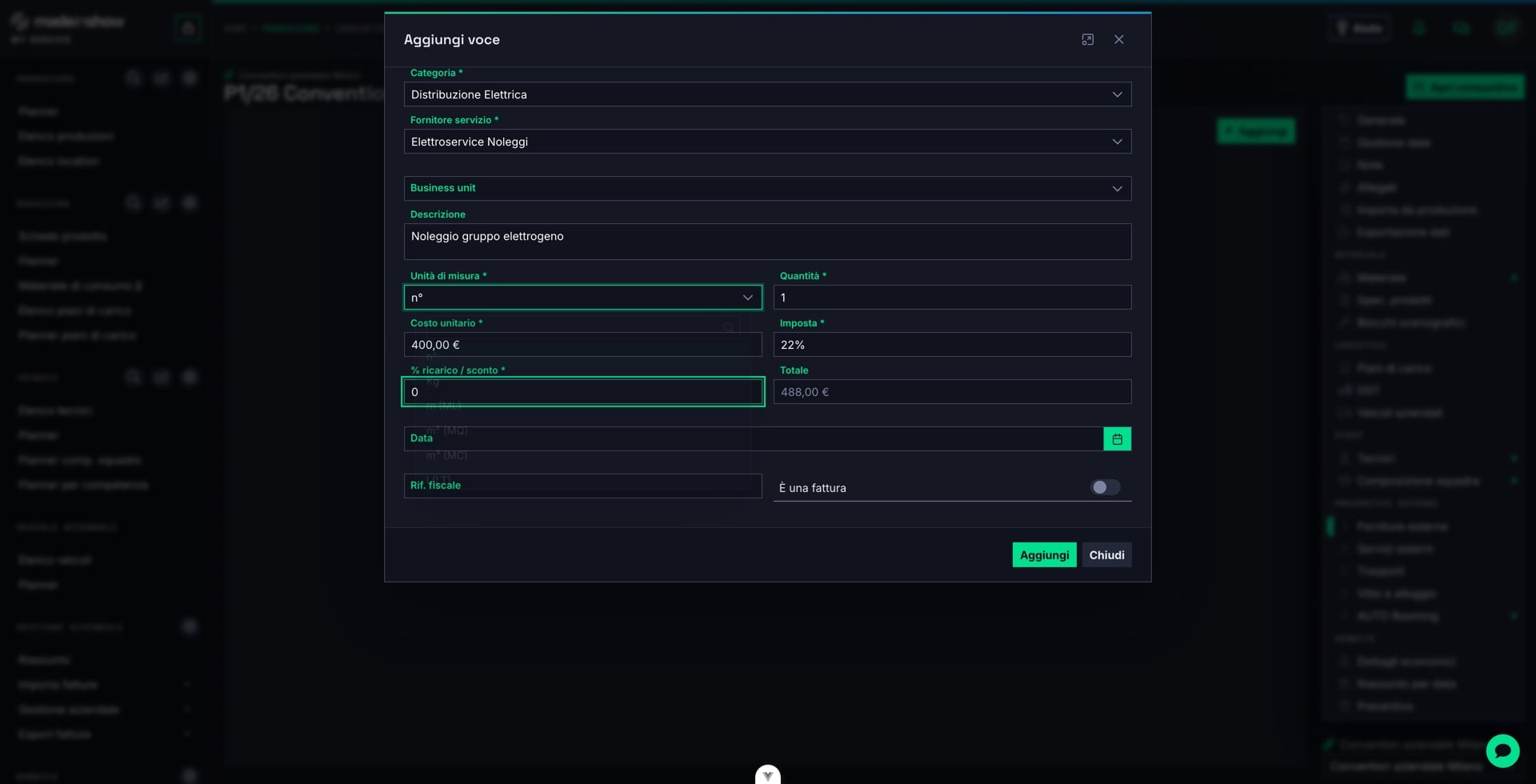Click the Totale field showing 488,00 €
Viewport: 1536px width, 784px height.
point(952,392)
